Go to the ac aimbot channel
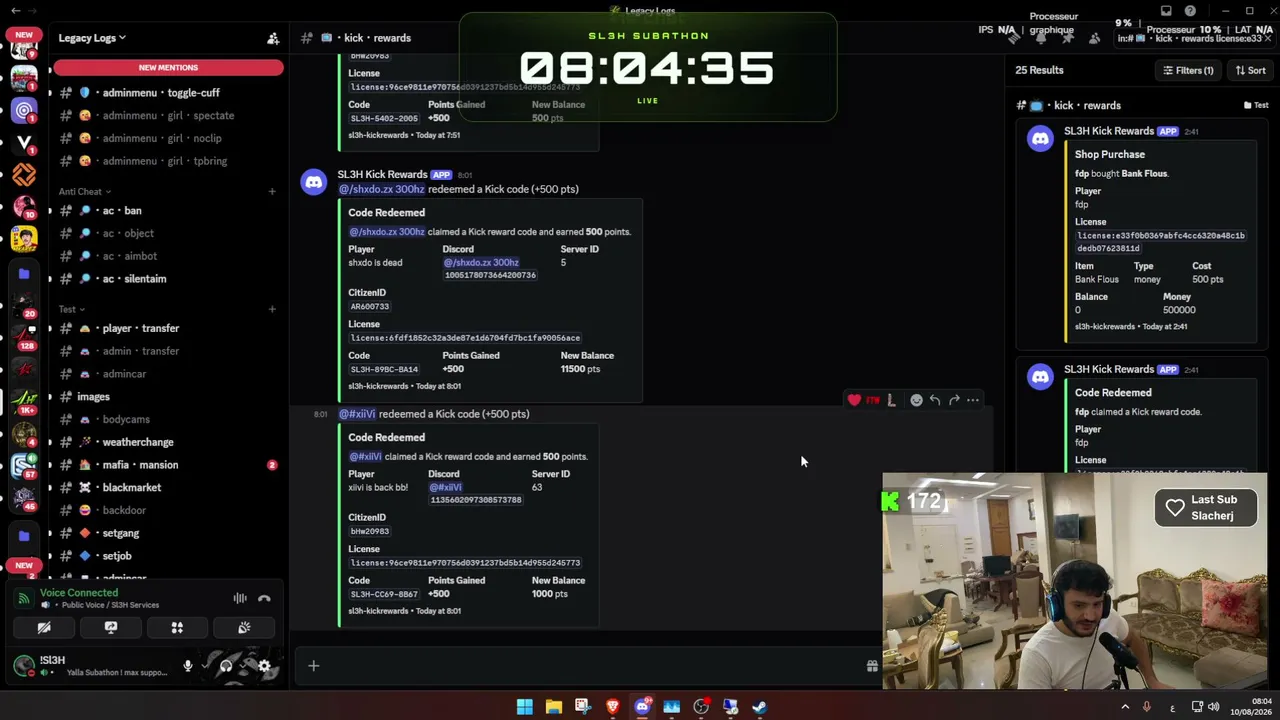1280x720 pixels. click(168, 256)
